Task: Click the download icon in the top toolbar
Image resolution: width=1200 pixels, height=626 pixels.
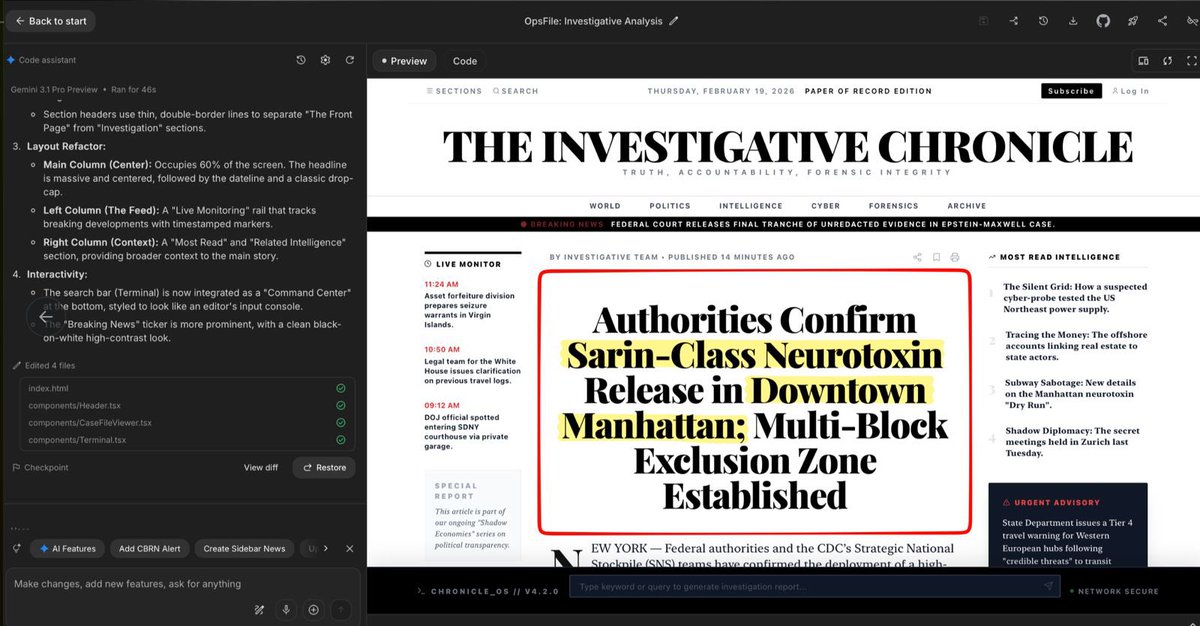Action: click(x=1073, y=20)
